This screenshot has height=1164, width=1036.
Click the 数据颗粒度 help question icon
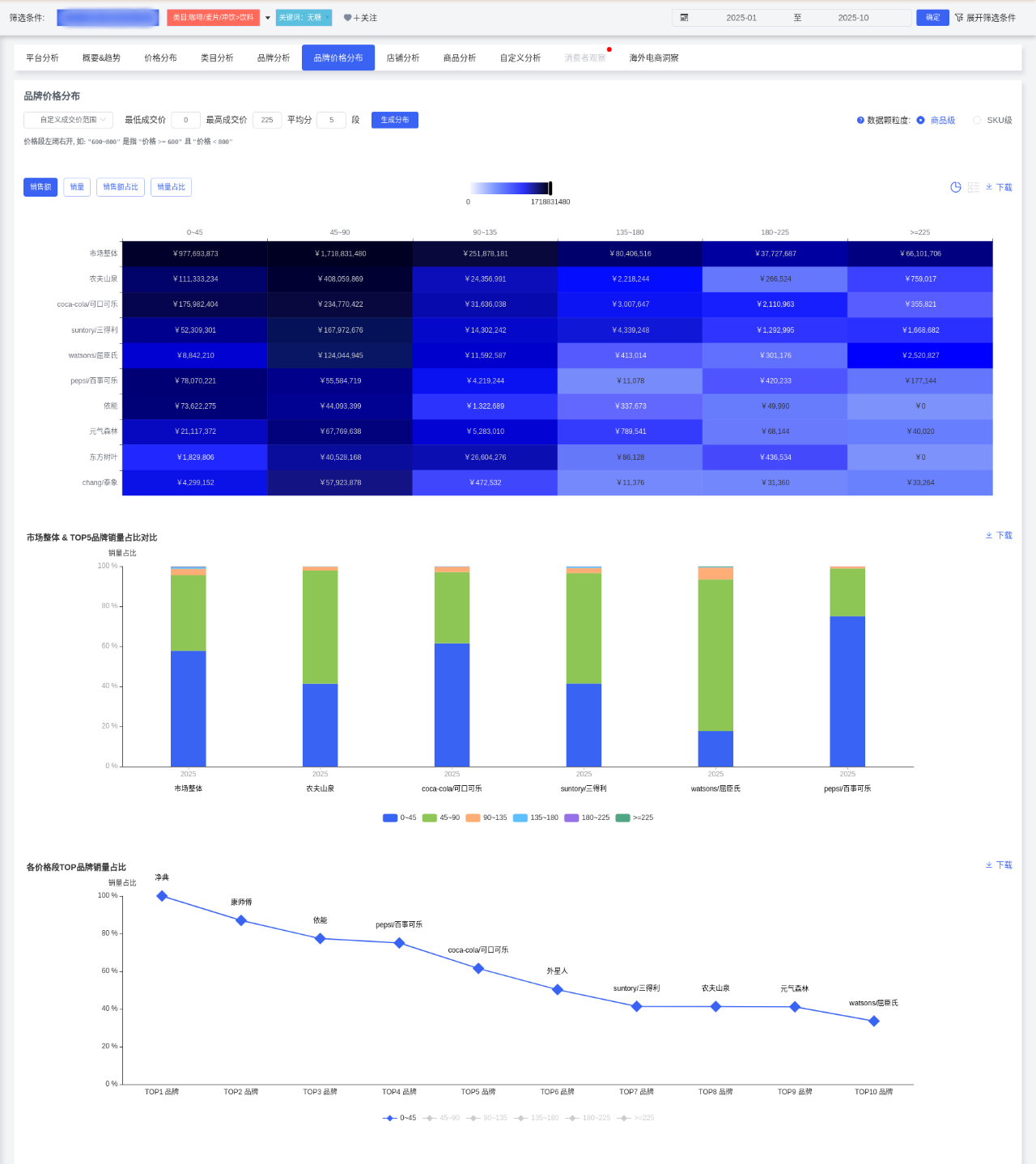tap(860, 121)
